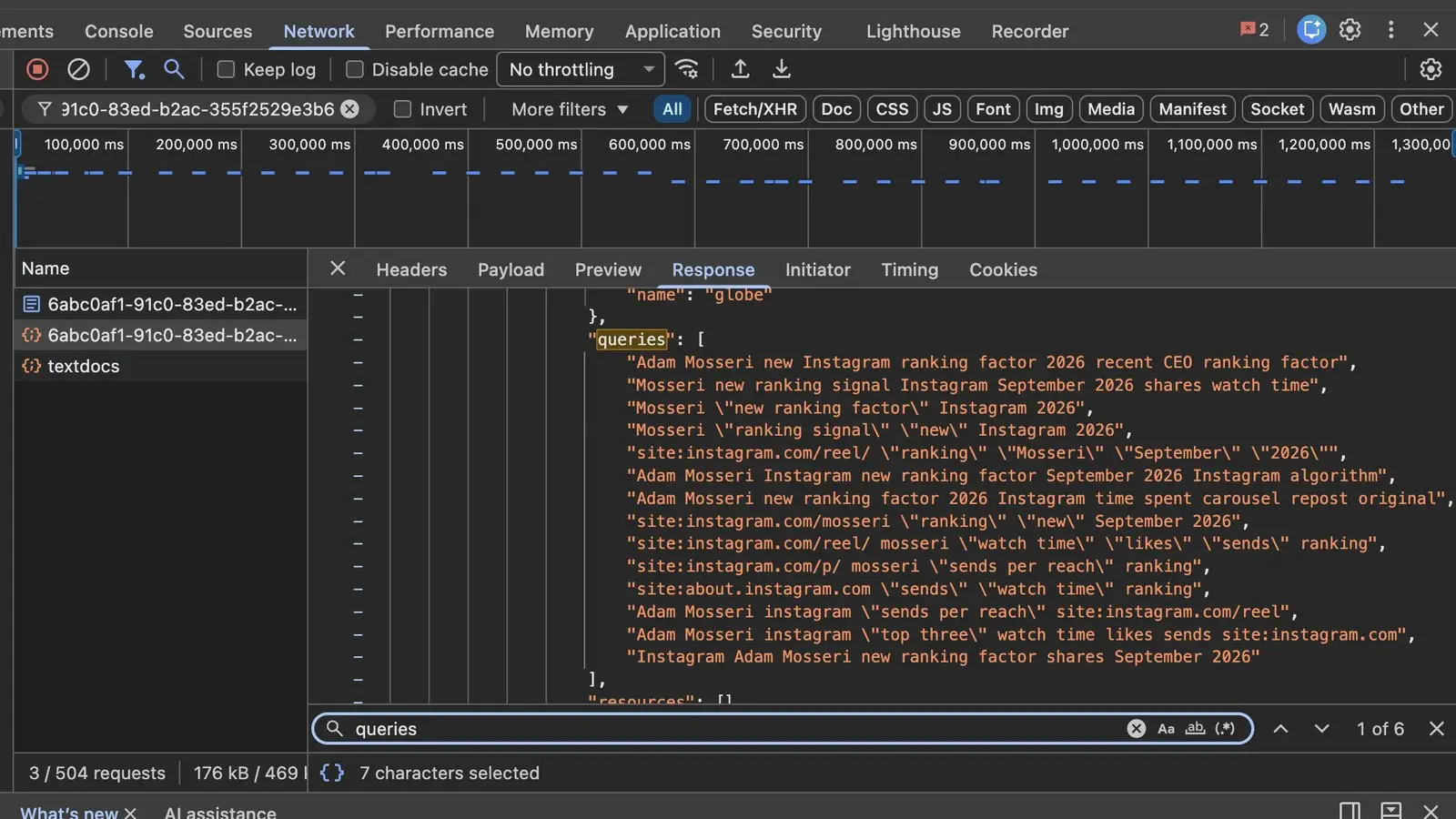This screenshot has width=1456, height=819.
Task: Check the Invert filter checkbox
Action: click(x=402, y=109)
